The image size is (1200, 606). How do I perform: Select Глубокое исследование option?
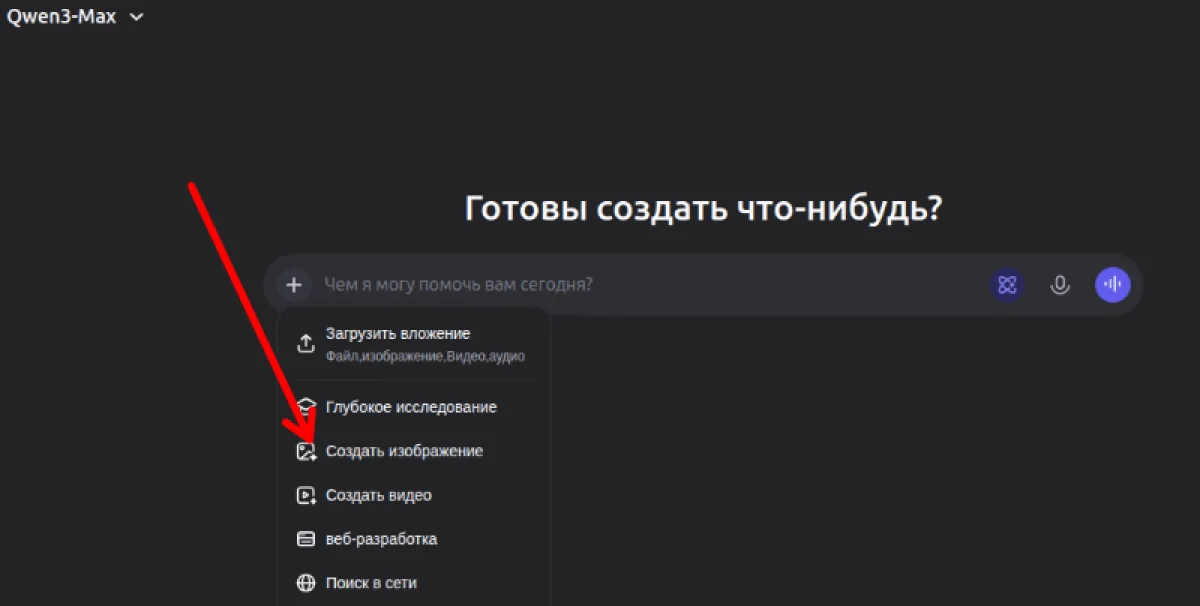[410, 406]
